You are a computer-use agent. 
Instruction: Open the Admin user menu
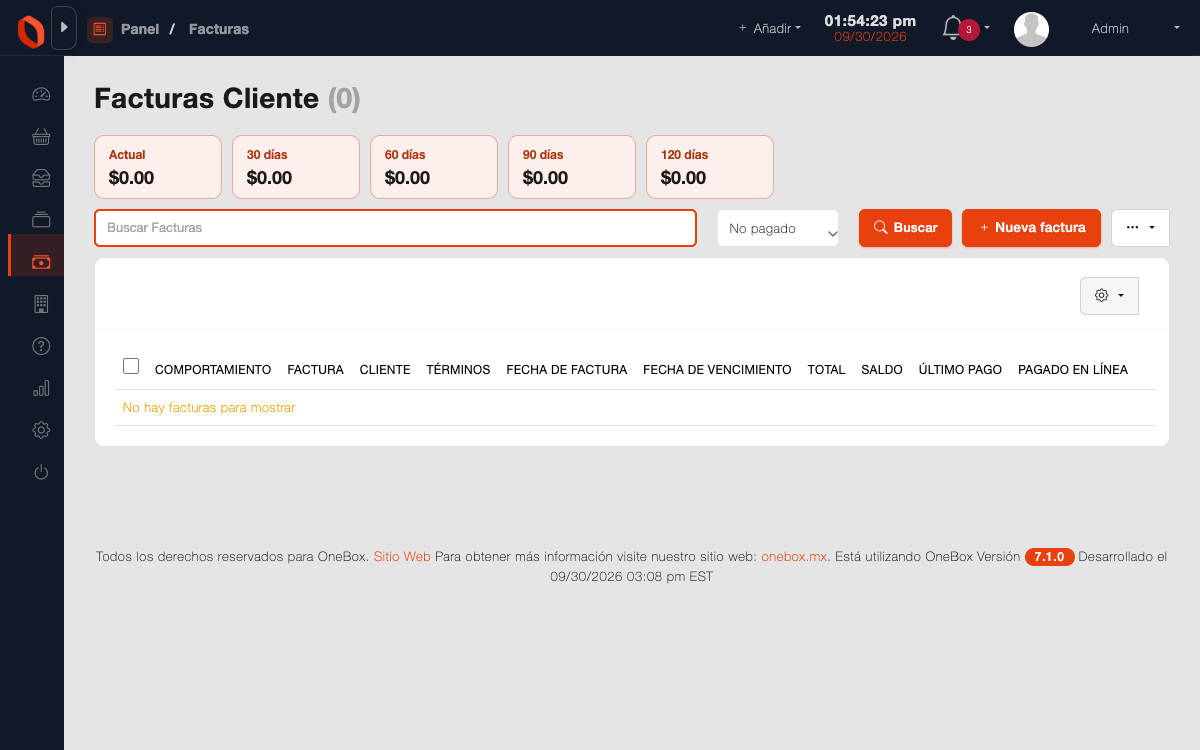[x=1136, y=29]
